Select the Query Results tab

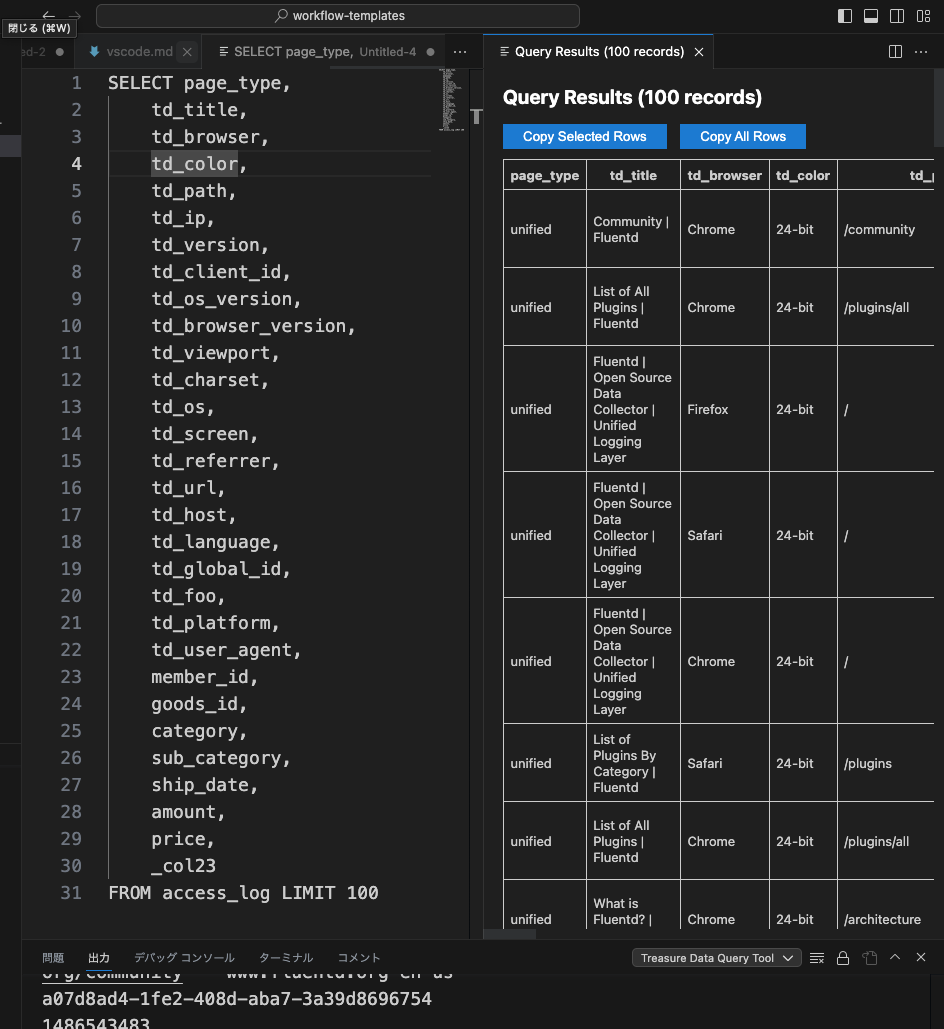(598, 52)
